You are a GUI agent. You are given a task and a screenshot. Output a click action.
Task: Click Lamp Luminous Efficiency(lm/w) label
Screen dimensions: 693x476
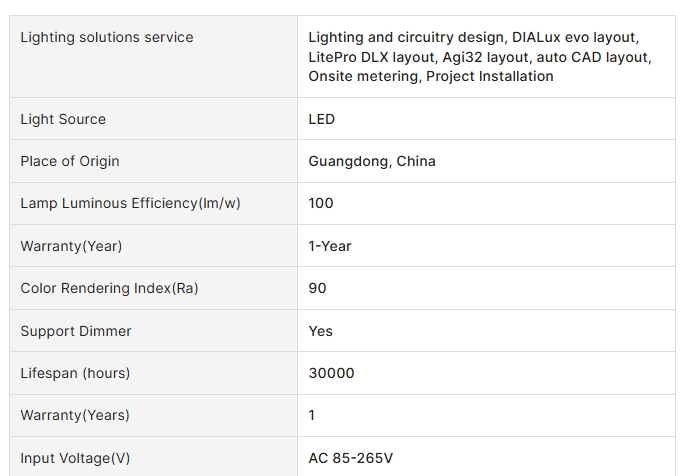point(130,203)
